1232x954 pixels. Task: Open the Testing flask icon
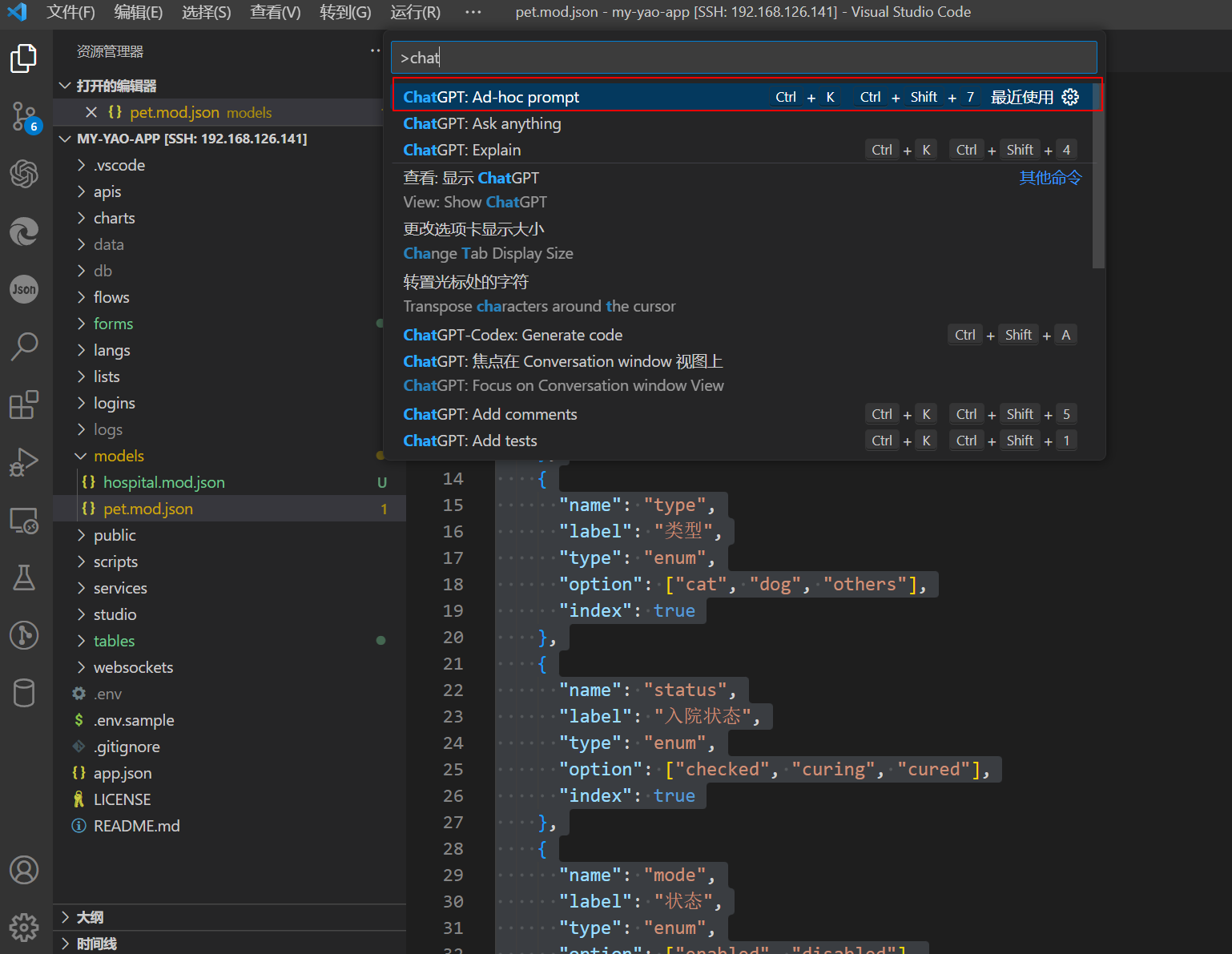coord(24,578)
